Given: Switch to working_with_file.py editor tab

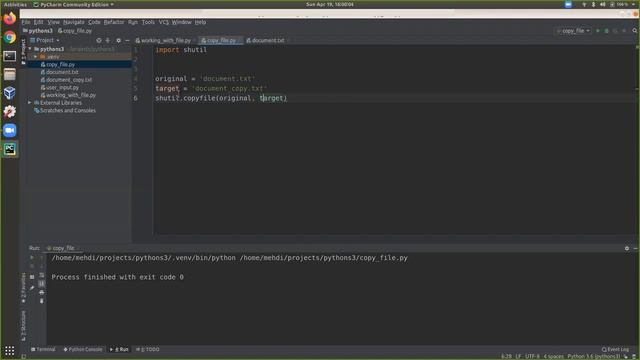Looking at the screenshot, I should tap(164, 40).
